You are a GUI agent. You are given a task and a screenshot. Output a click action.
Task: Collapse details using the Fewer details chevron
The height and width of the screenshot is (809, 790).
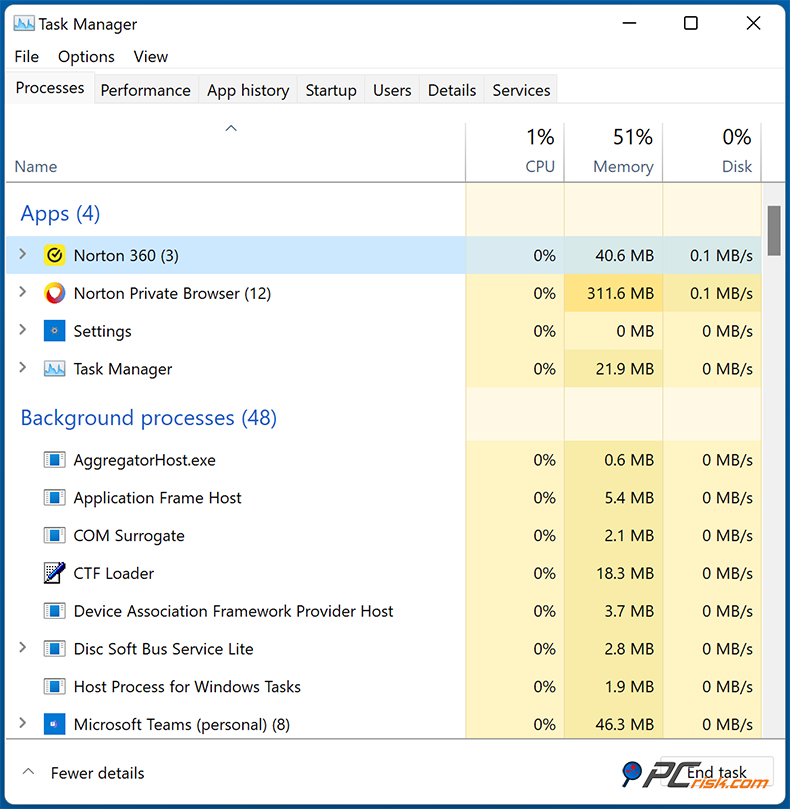(28, 771)
